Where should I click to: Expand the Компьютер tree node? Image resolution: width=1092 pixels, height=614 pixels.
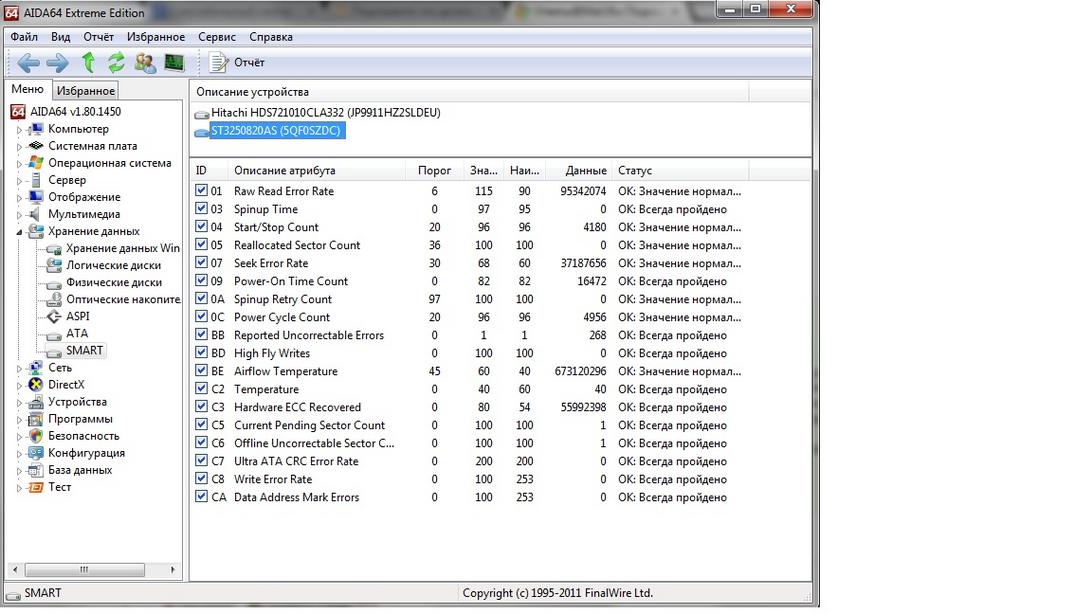click(20, 129)
